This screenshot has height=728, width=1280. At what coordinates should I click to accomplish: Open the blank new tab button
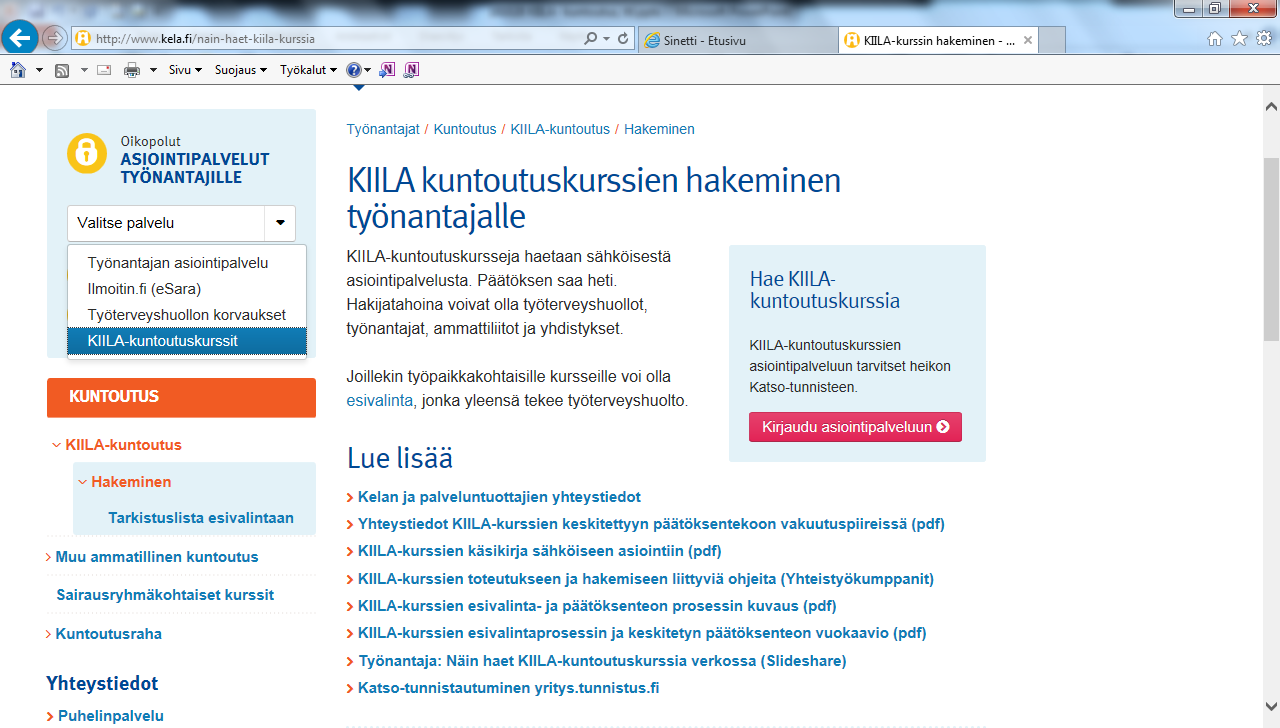point(1051,41)
